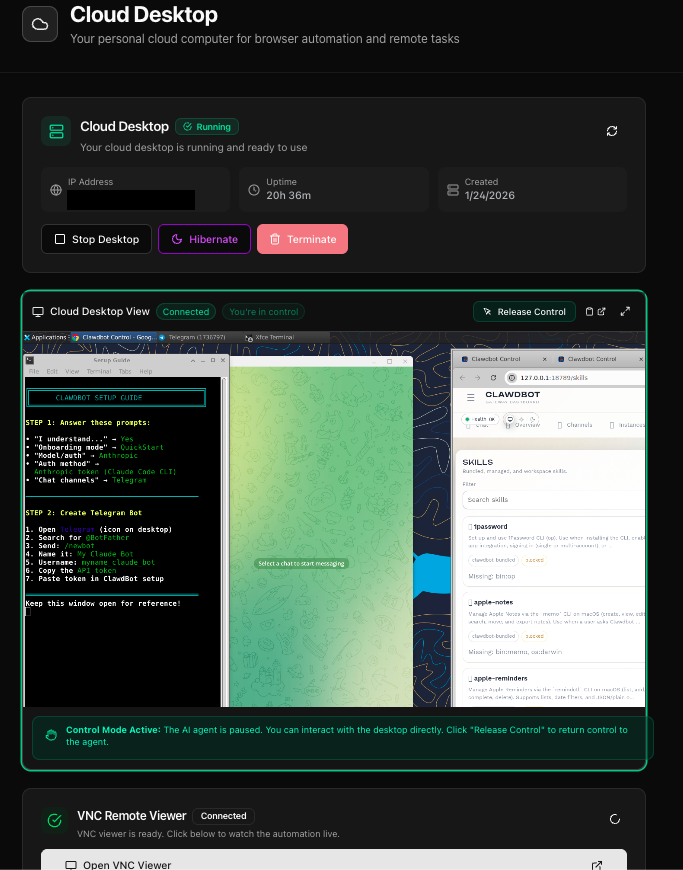Open Help menu in Setup Guide terminal

point(145,371)
